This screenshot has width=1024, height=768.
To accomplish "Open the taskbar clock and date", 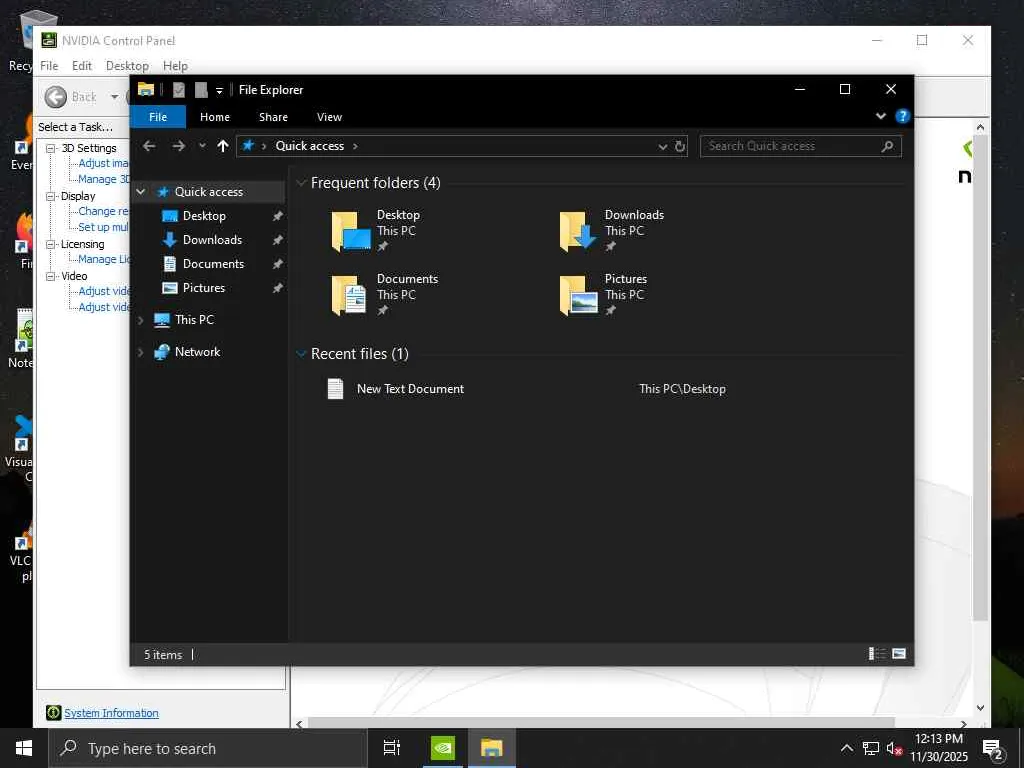I will click(x=939, y=748).
